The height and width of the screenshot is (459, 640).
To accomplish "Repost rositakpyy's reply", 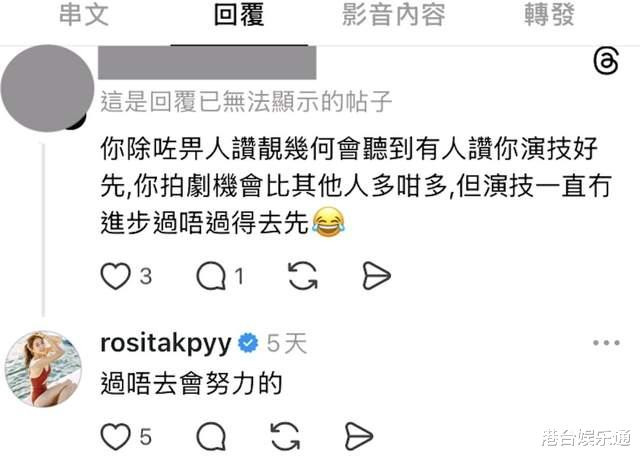I will click(x=285, y=436).
